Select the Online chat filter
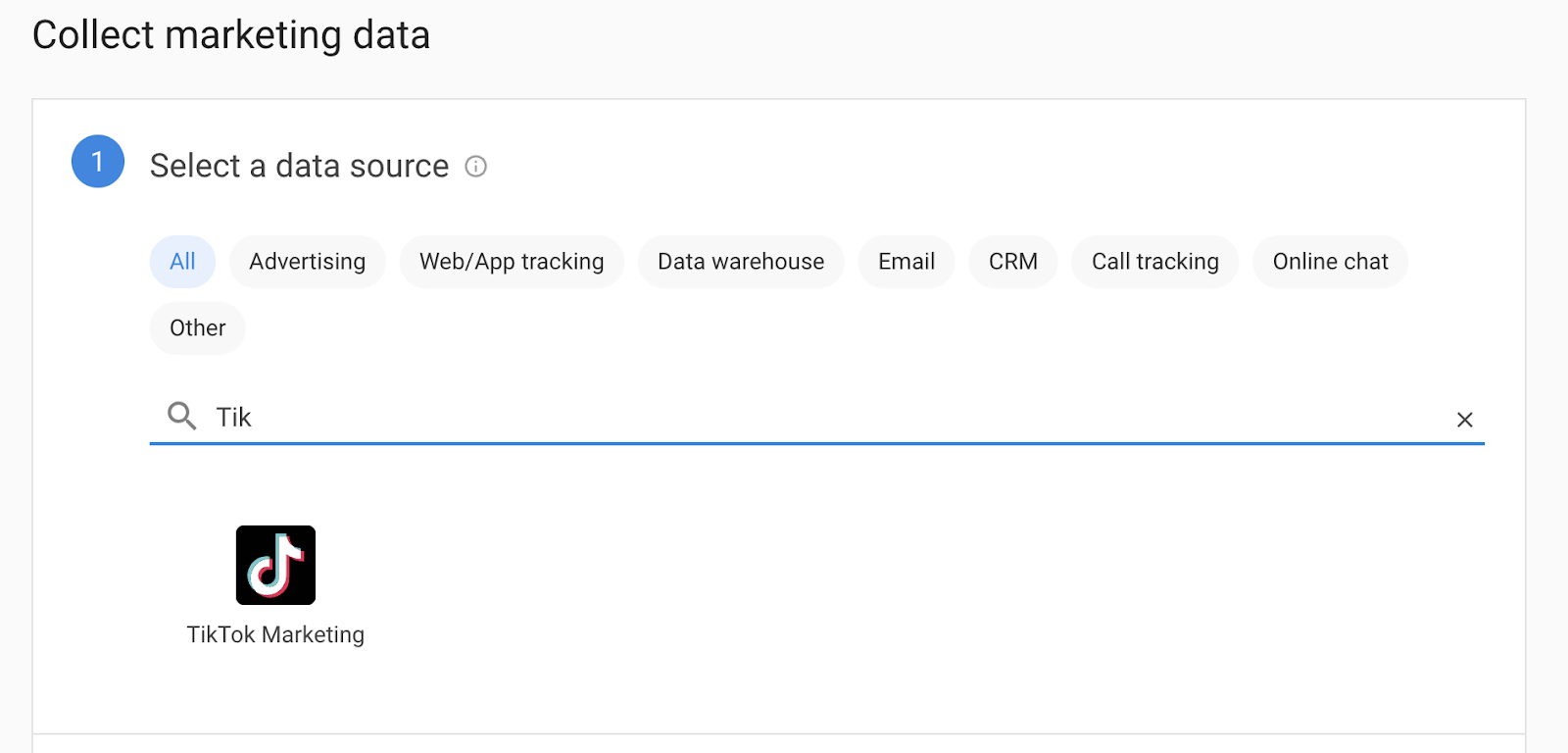This screenshot has width=1568, height=753. (1330, 262)
